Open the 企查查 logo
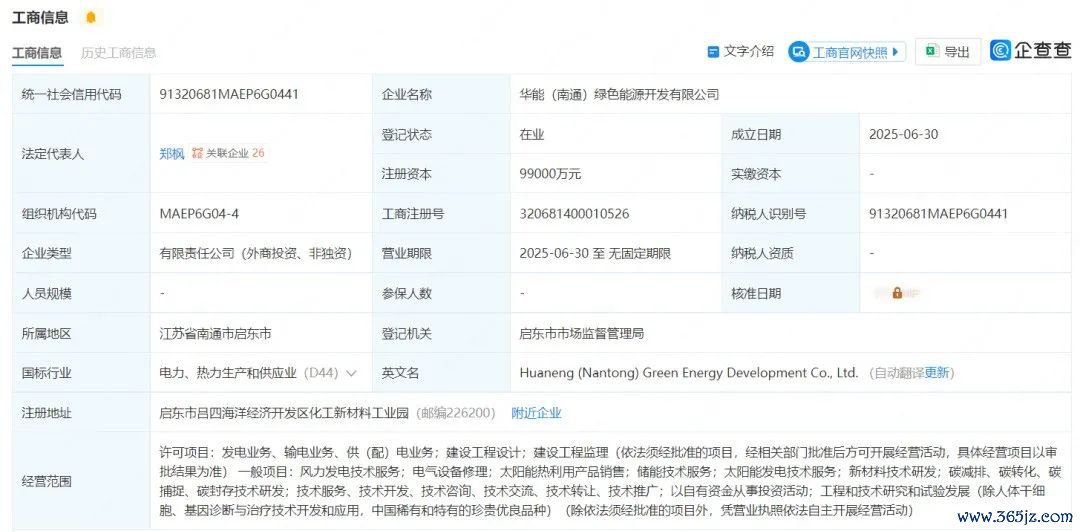Viewport: 1080px width, 532px height. point(1030,50)
